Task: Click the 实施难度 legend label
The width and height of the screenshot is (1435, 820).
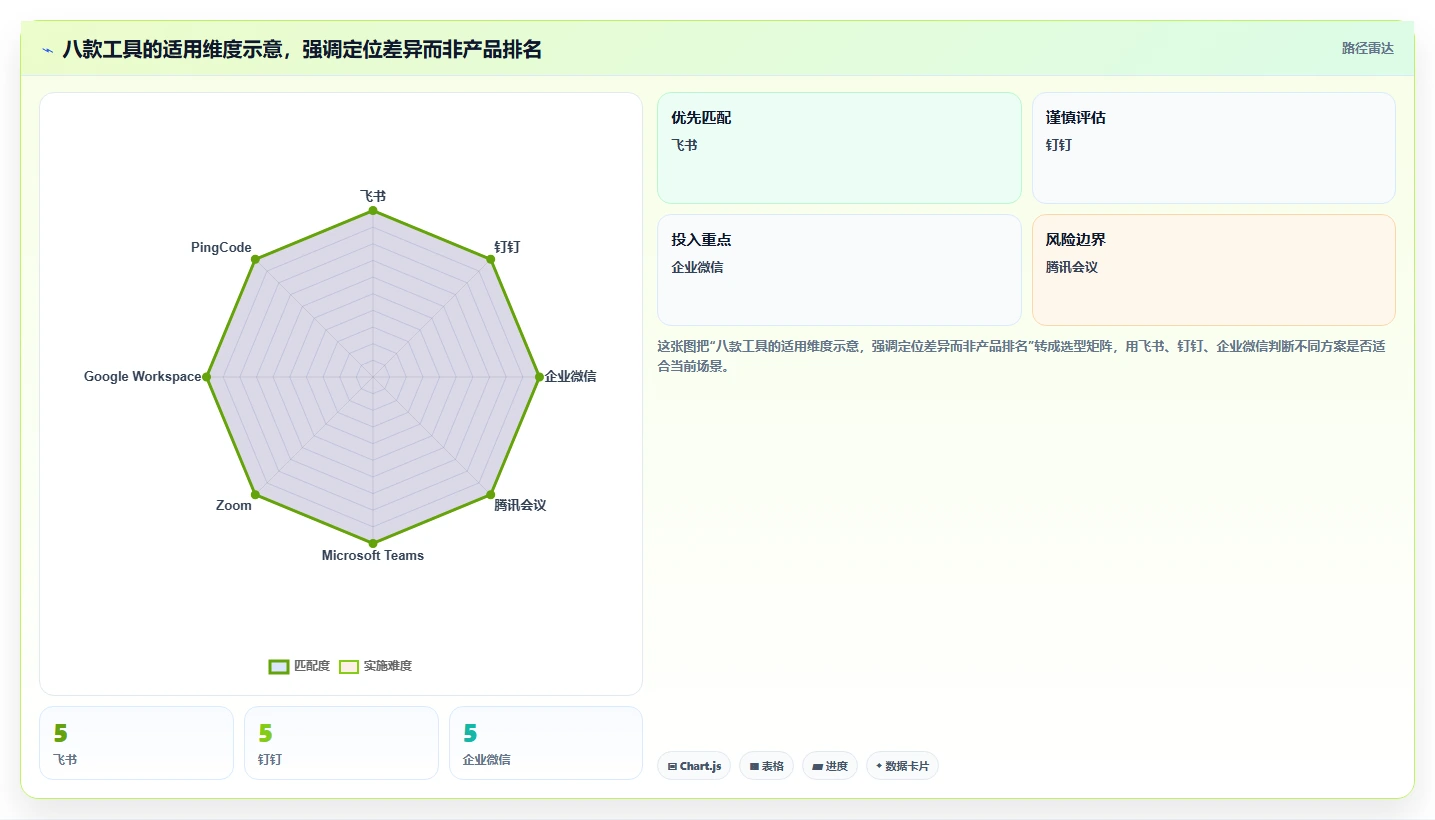Action: pyautogui.click(x=388, y=666)
